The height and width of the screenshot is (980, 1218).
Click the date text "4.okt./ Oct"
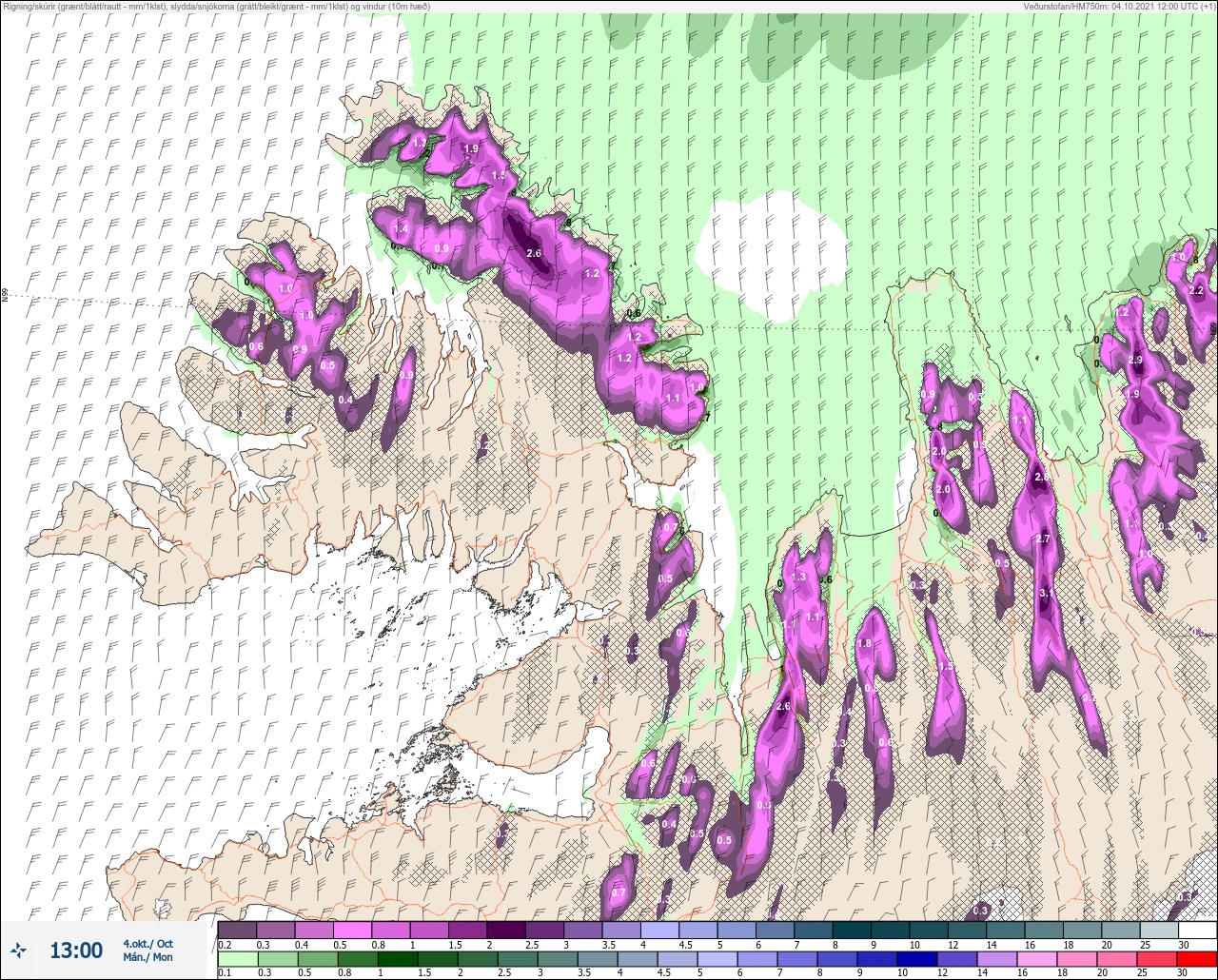[x=147, y=943]
